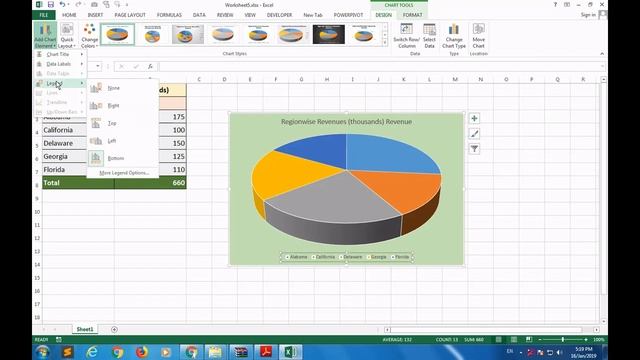
Task: Open the Change Colors dropdown
Action: (89, 35)
